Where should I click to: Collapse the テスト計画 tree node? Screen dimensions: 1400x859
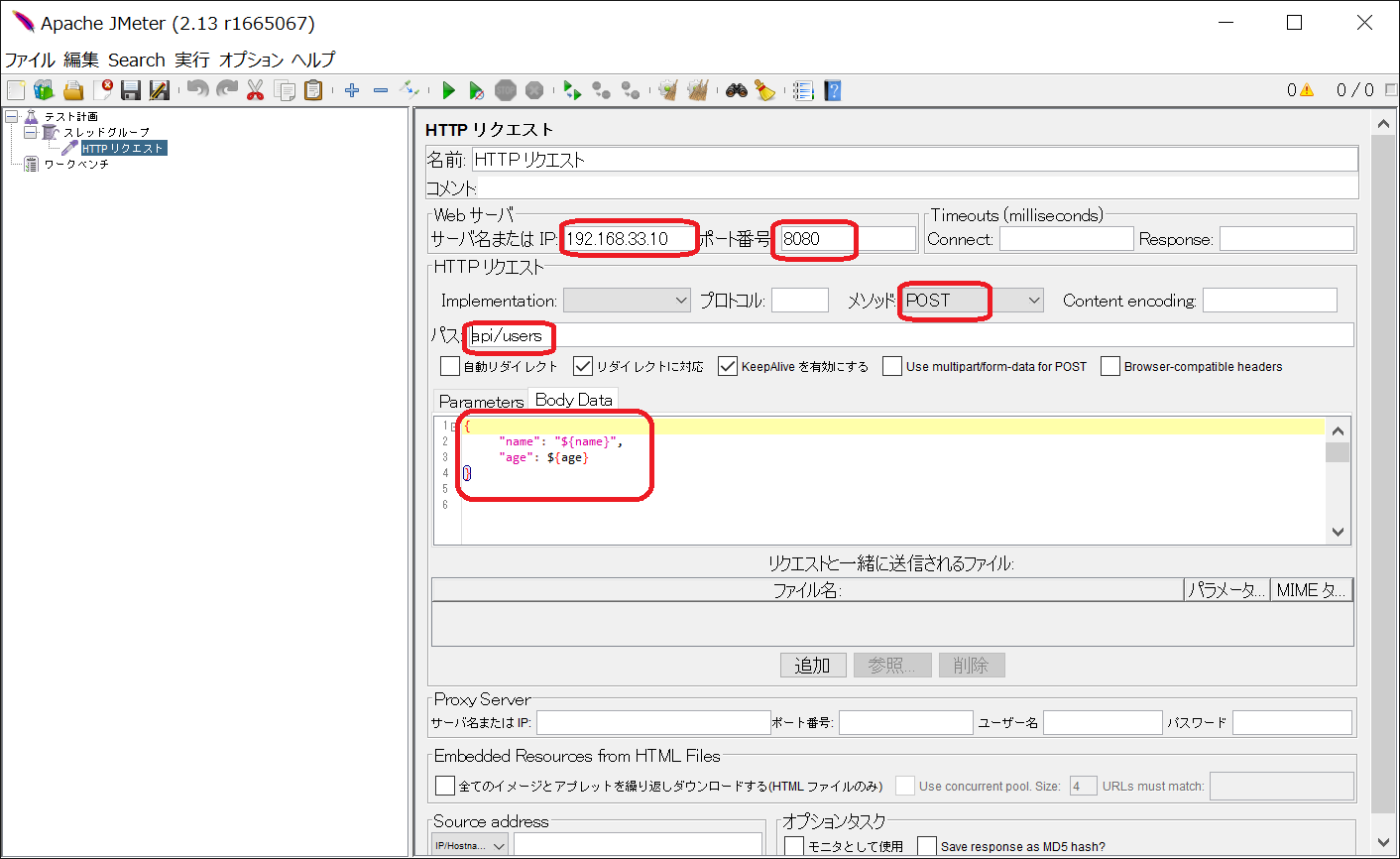(12, 116)
